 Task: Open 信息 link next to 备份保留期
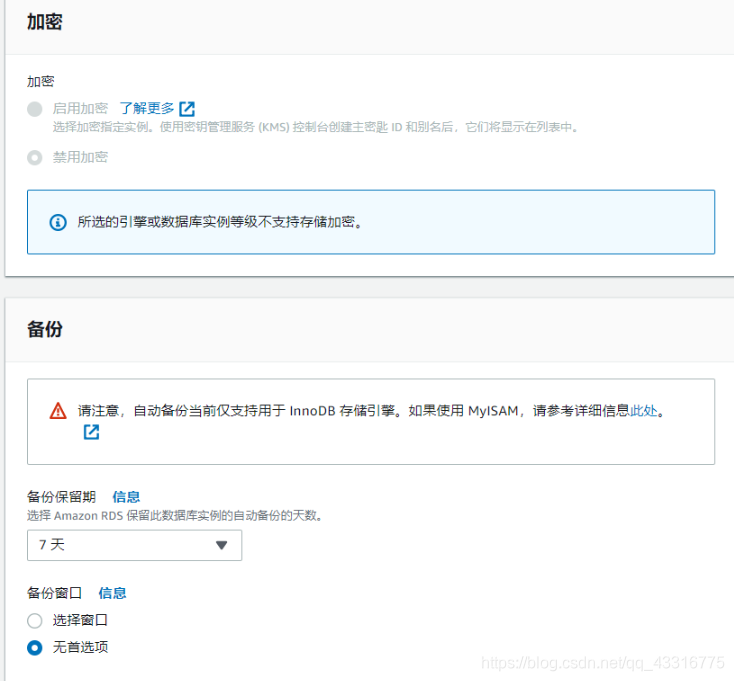[x=126, y=497]
